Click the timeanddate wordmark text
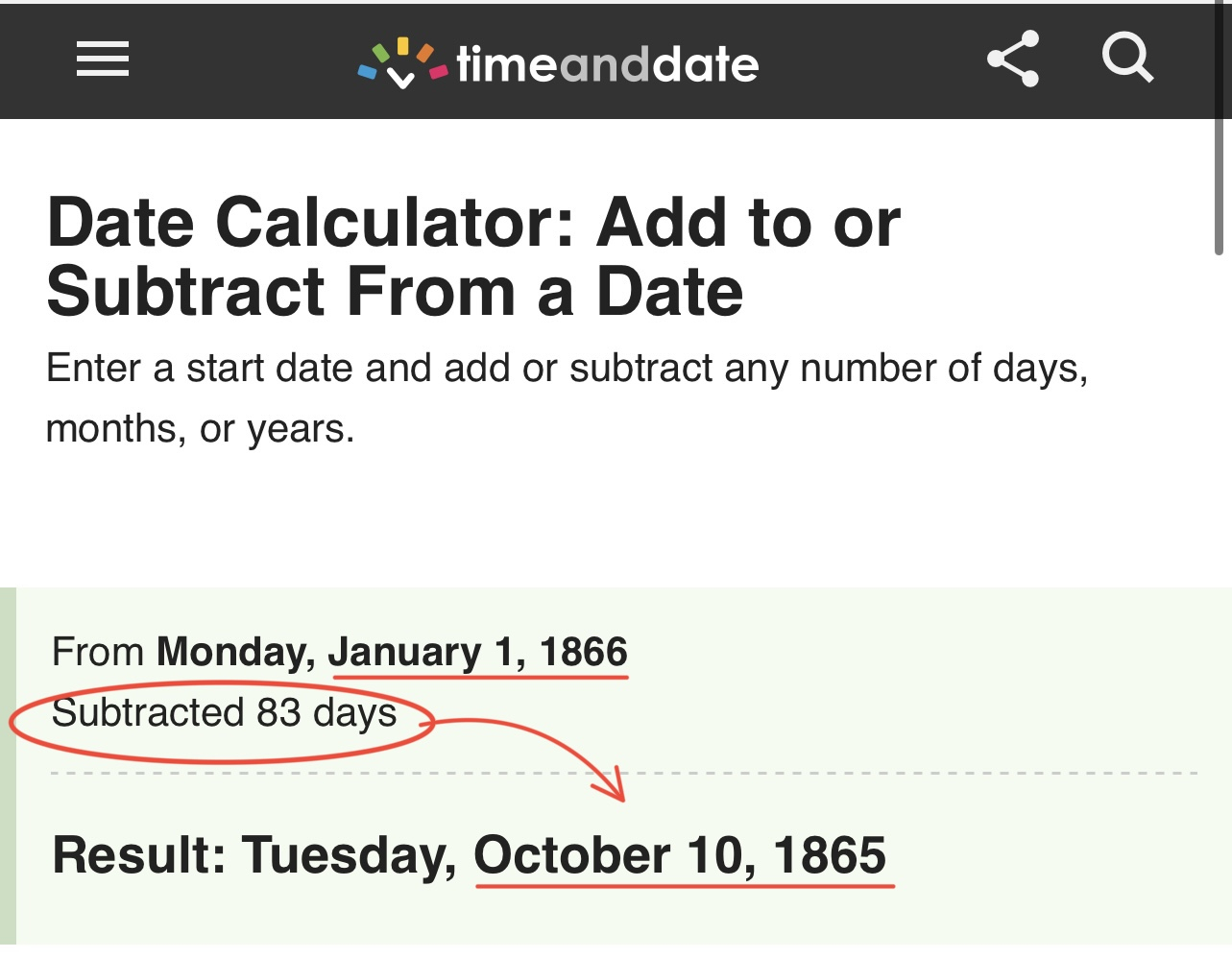This screenshot has width=1232, height=958. 607,64
